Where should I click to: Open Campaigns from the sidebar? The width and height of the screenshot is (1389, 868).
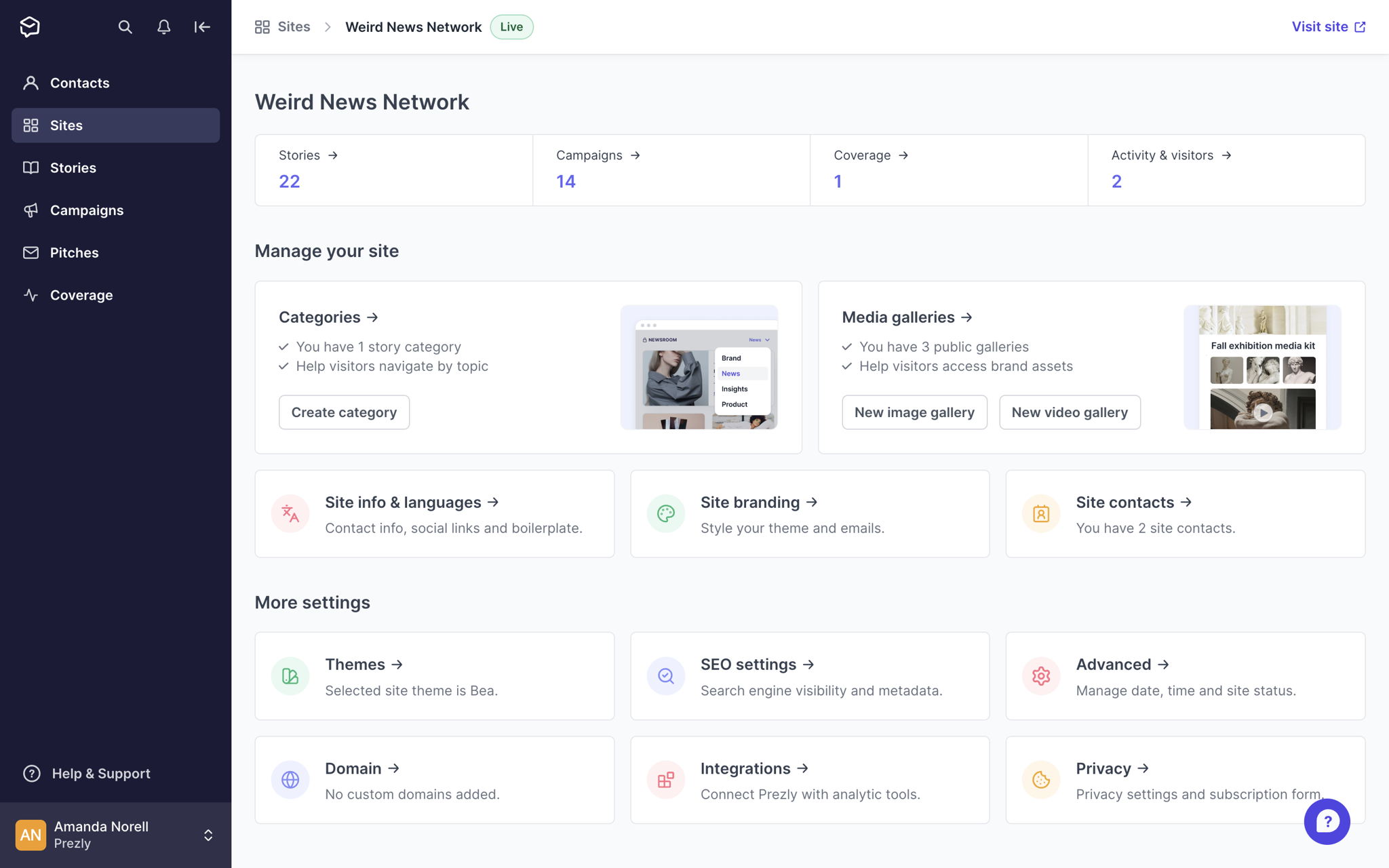(x=115, y=210)
